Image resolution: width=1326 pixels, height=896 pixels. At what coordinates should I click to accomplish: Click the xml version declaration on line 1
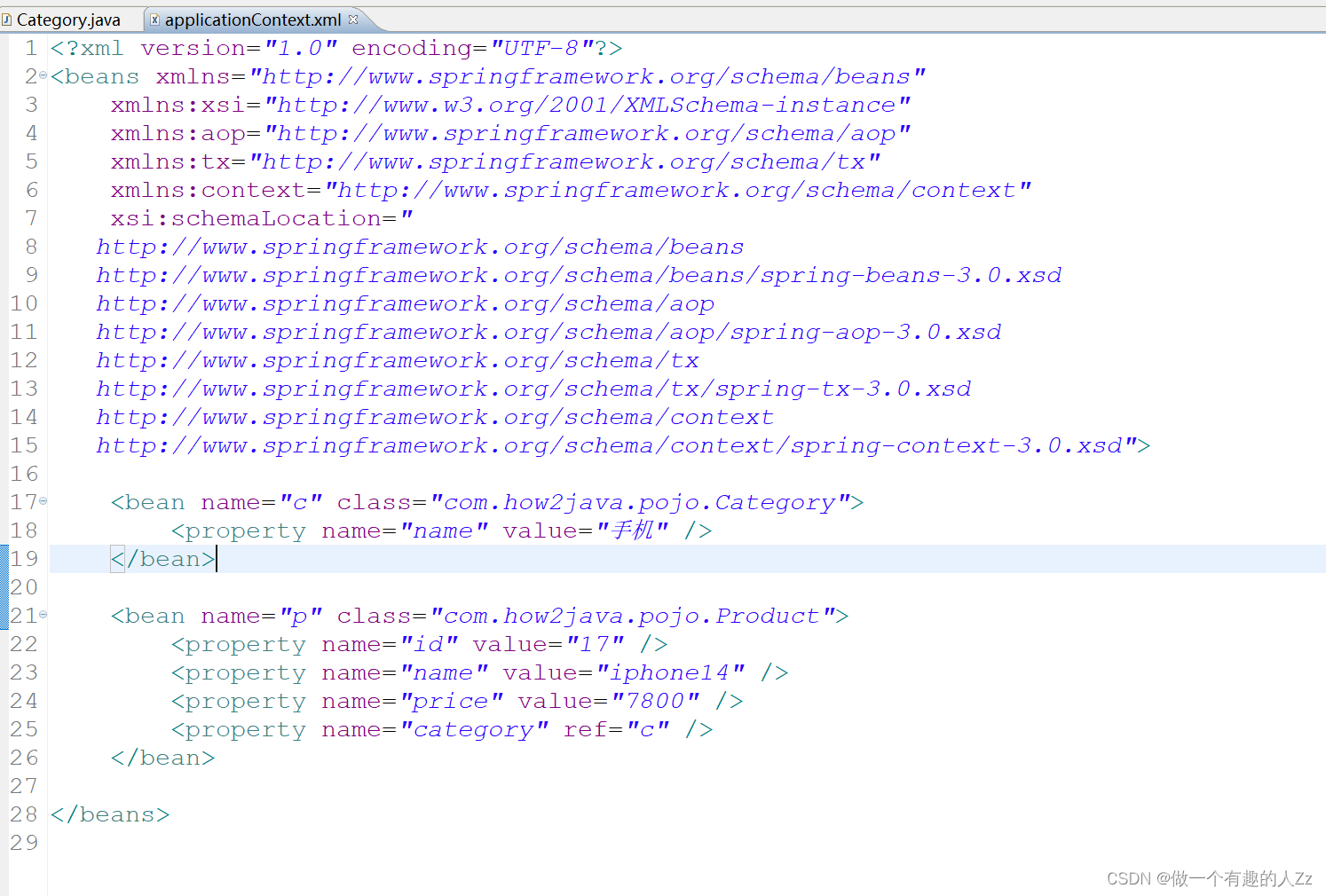coord(336,48)
